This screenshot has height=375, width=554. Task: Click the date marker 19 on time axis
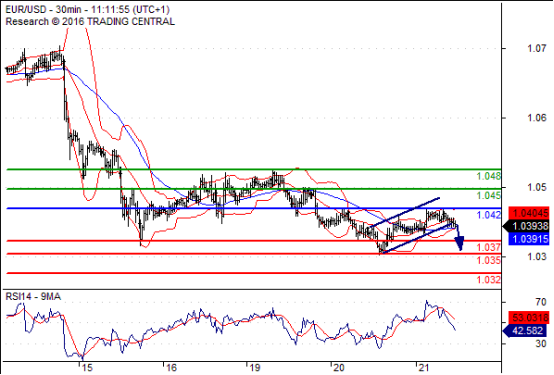coord(254,368)
